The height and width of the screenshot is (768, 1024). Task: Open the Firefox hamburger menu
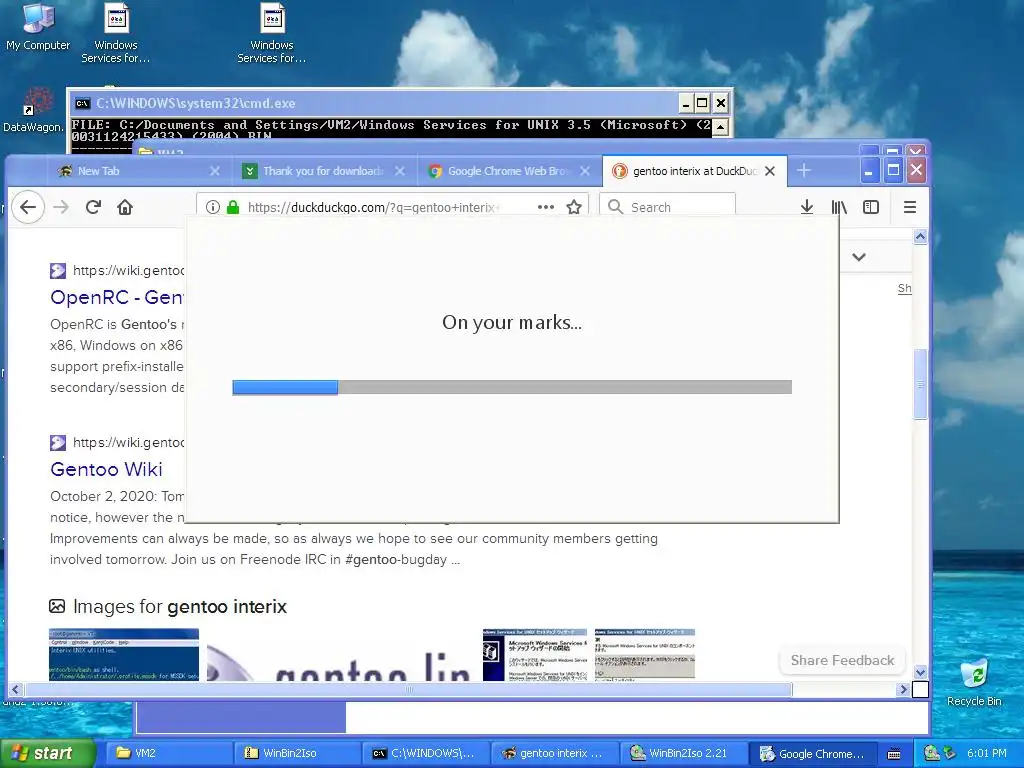point(910,207)
